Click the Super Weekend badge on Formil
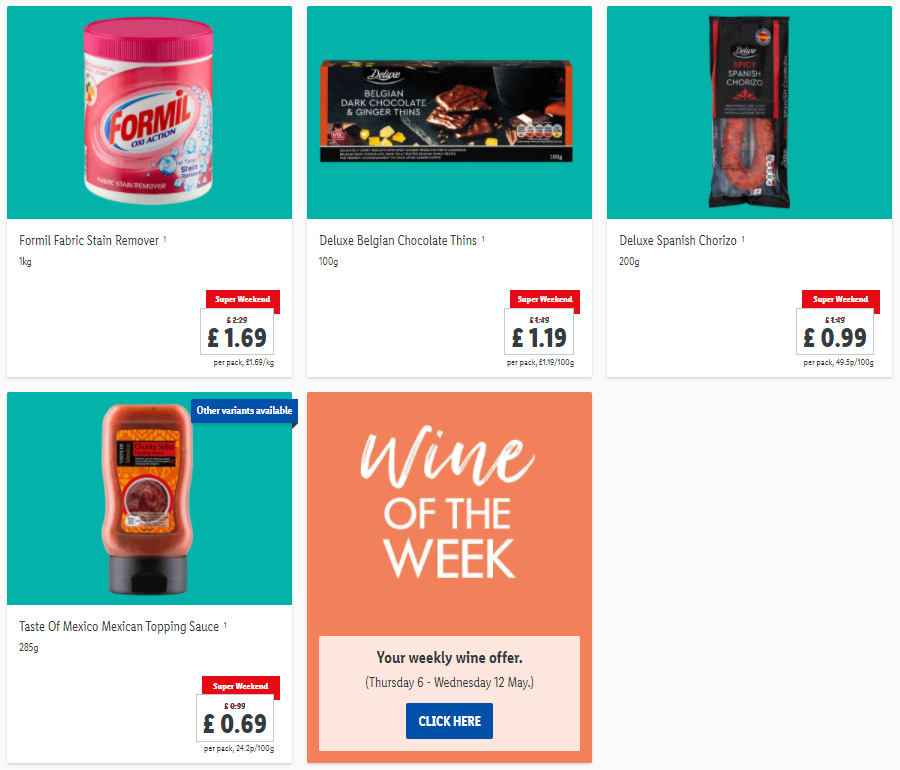The image size is (900, 770). click(243, 300)
